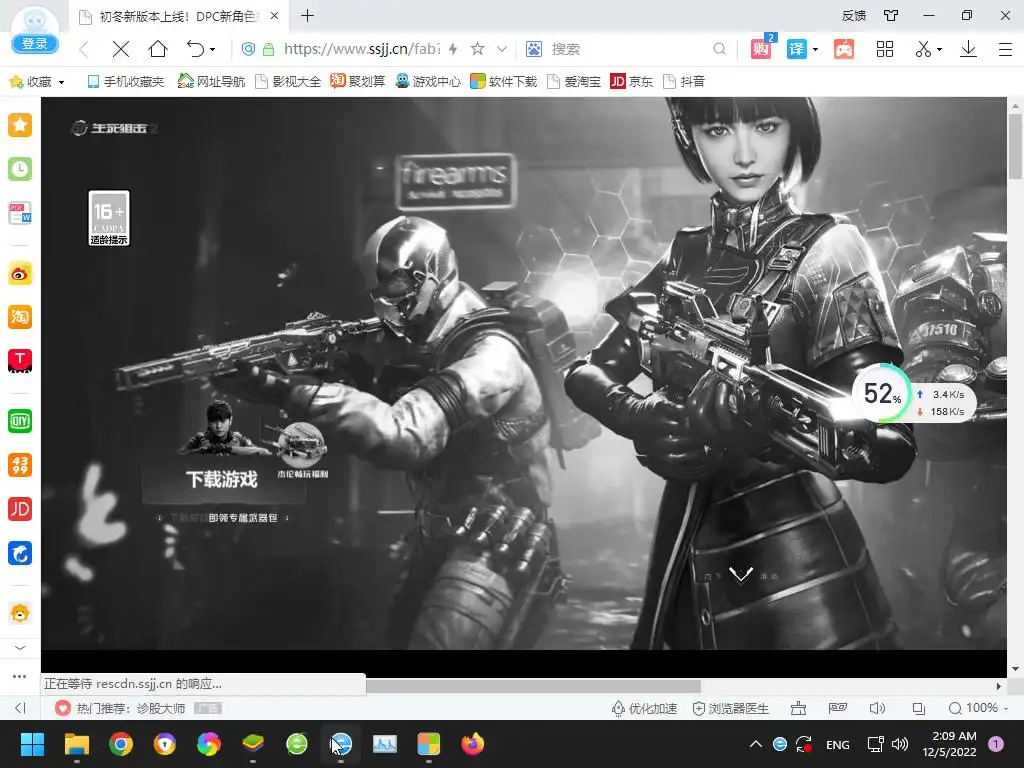The height and width of the screenshot is (768, 1024).
Task: Open the JD sidebar icon
Action: 20,509
